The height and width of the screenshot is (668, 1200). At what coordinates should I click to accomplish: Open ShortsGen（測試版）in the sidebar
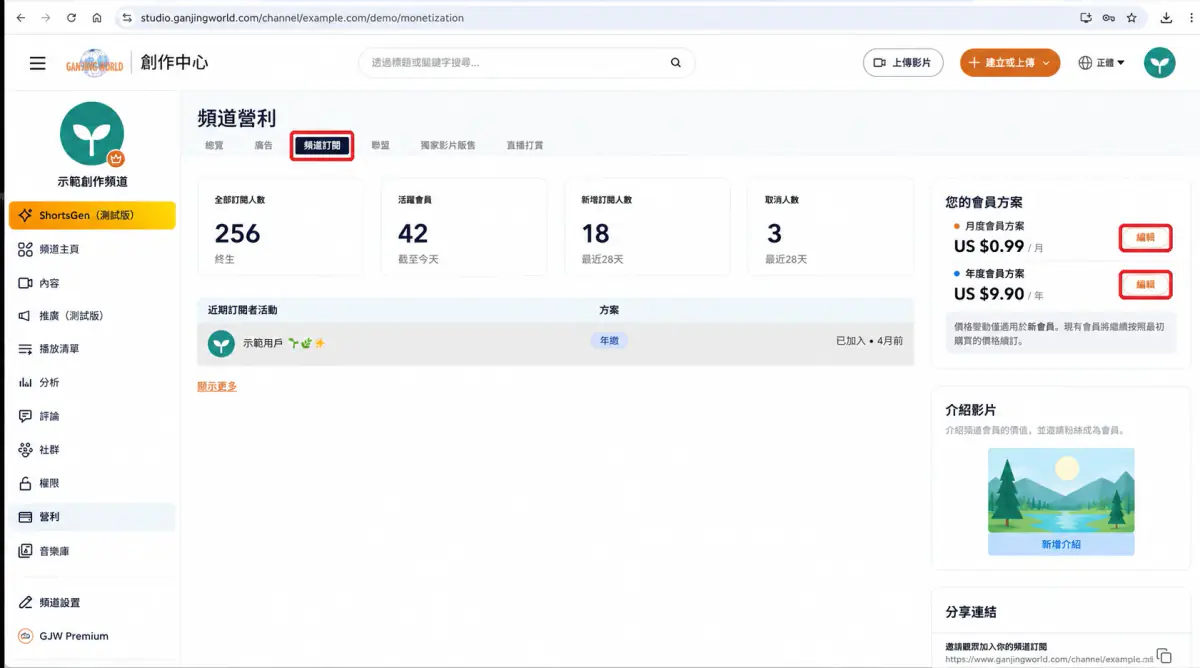(x=92, y=215)
